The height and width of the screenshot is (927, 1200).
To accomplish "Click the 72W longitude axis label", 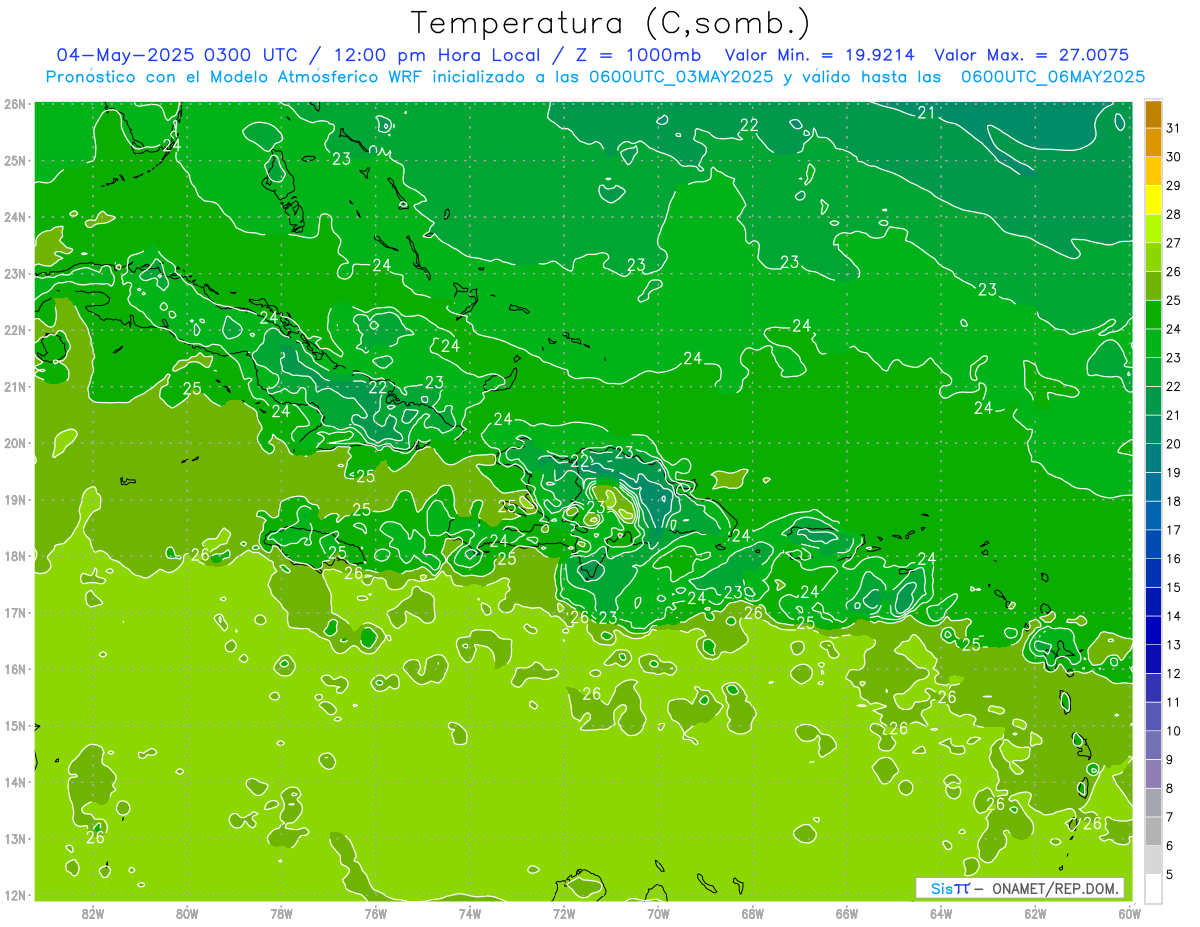I will click(564, 913).
